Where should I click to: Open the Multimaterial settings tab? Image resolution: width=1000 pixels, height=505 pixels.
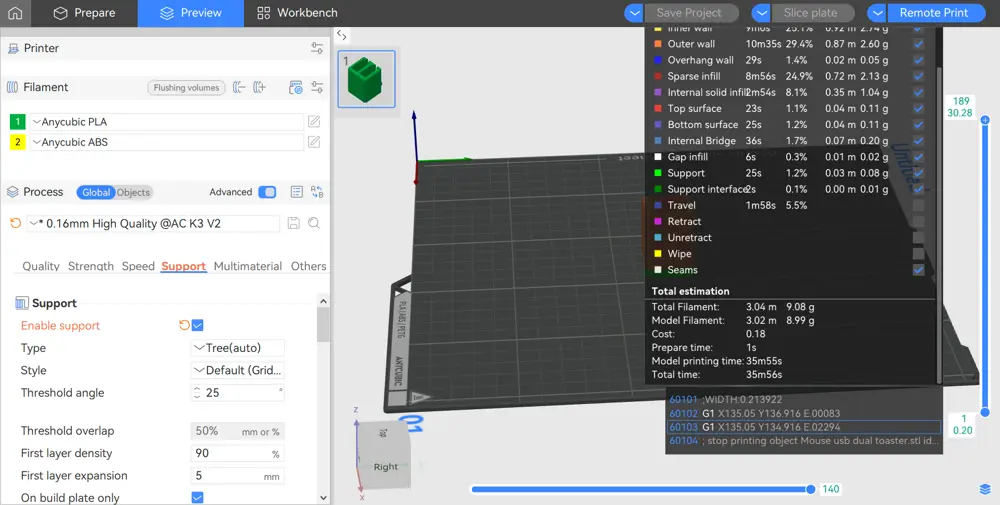247,266
